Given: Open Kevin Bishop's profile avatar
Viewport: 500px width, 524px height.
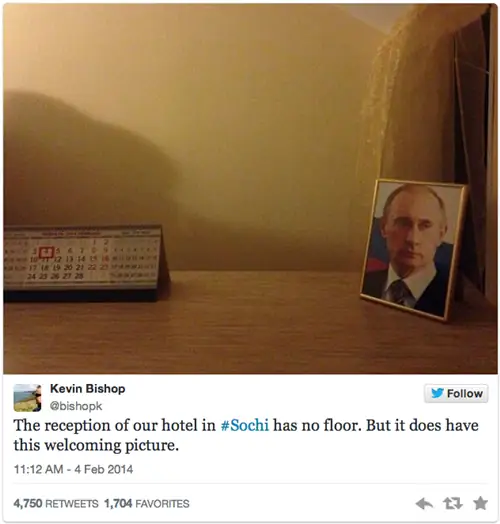Looking at the screenshot, I should pos(27,398).
